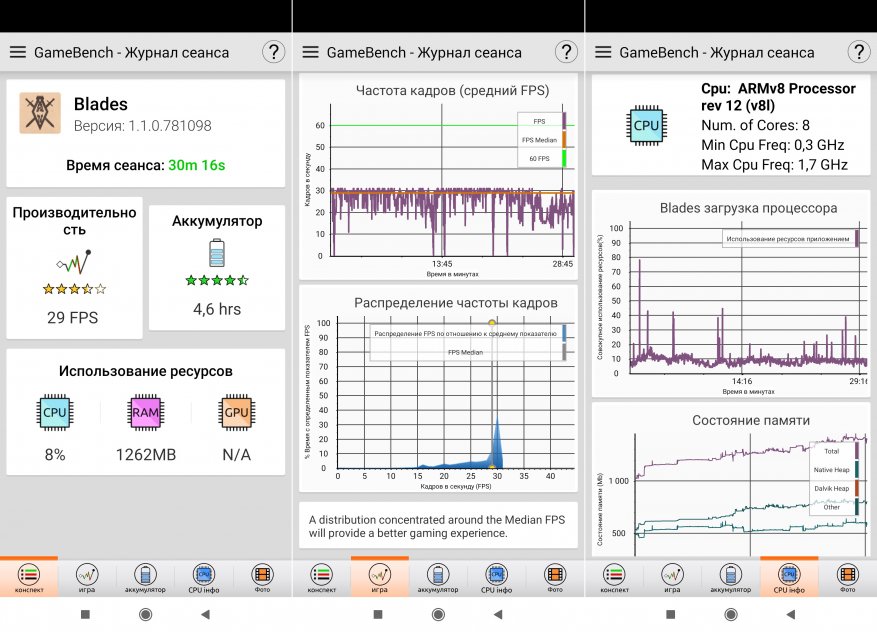Tap the CPU usage chip icon showing 8%
Viewport: 877px width, 632px height.
(x=54, y=412)
